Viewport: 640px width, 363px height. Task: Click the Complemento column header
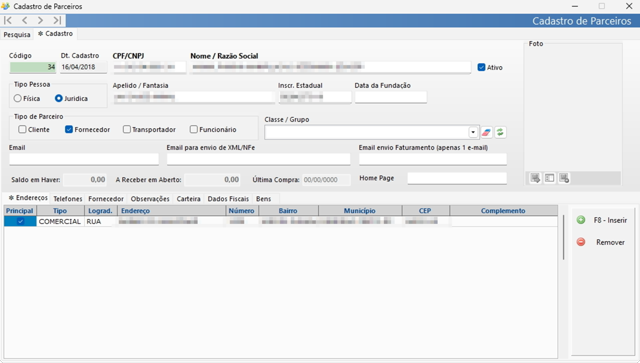click(x=503, y=211)
